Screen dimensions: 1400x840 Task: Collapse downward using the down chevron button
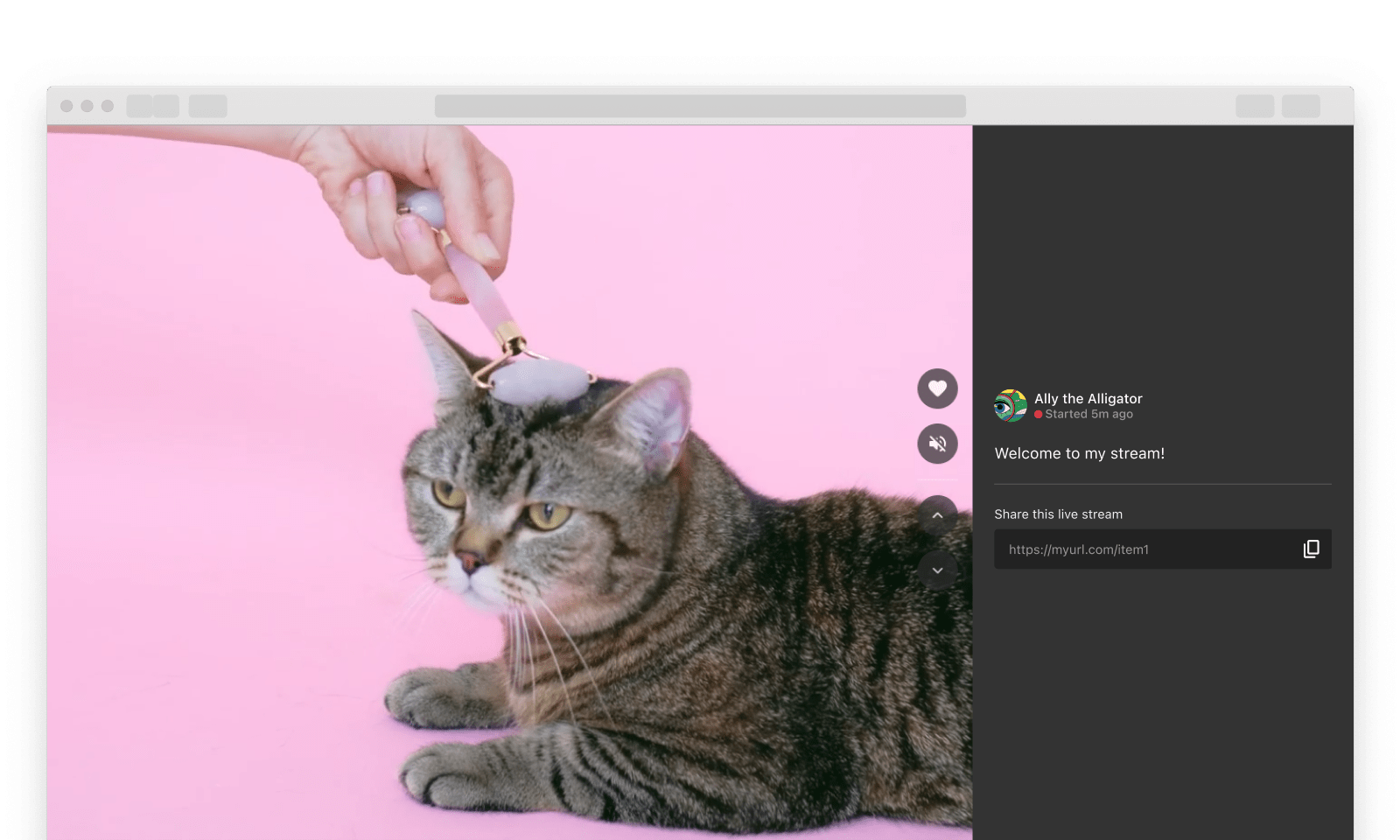pos(936,570)
